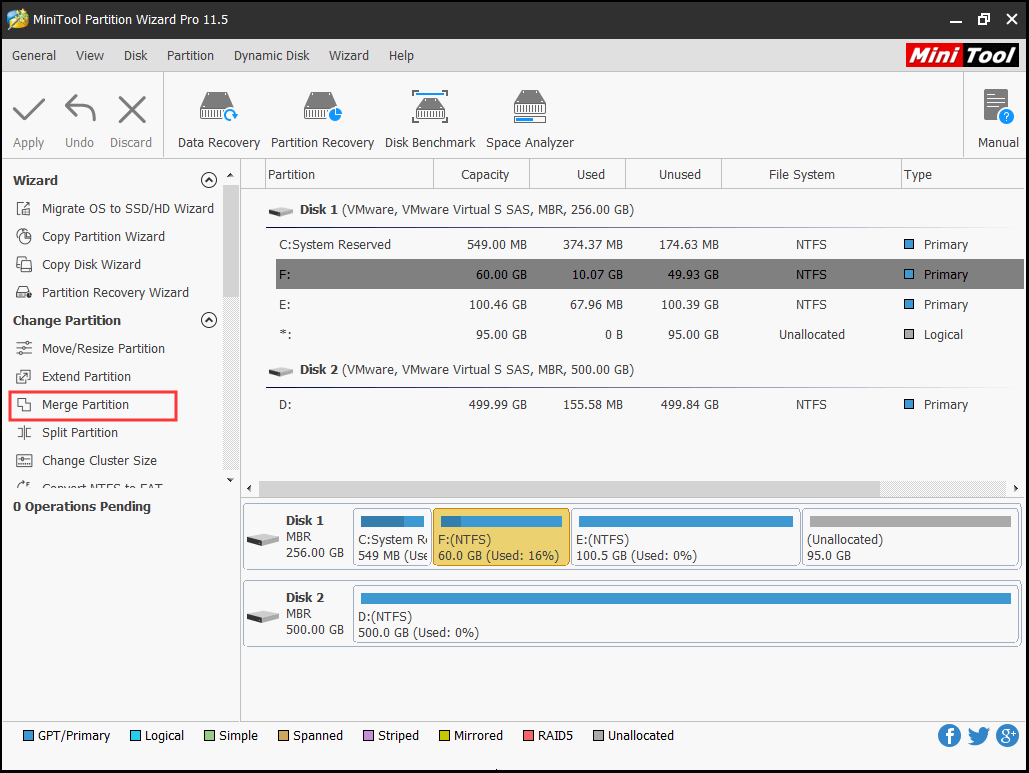This screenshot has width=1029, height=773.
Task: Start Migrate OS to SSD/HD Wizard
Action: [x=115, y=209]
